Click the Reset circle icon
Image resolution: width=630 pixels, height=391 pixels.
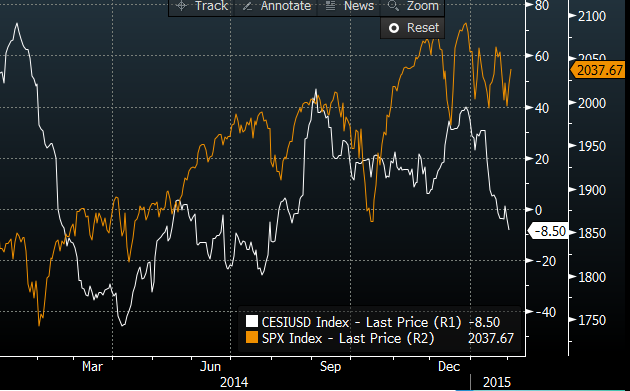click(x=394, y=28)
